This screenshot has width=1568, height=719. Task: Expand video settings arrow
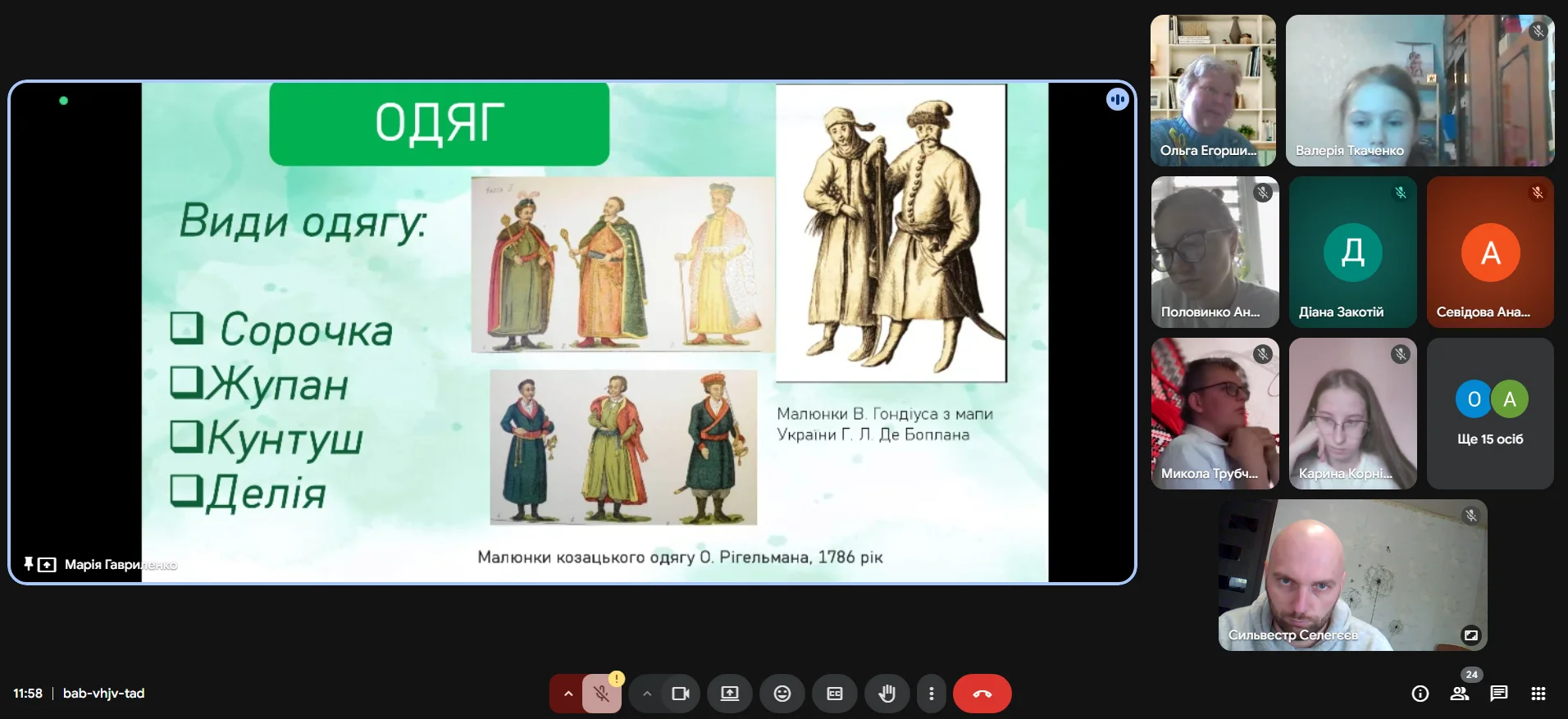click(647, 694)
